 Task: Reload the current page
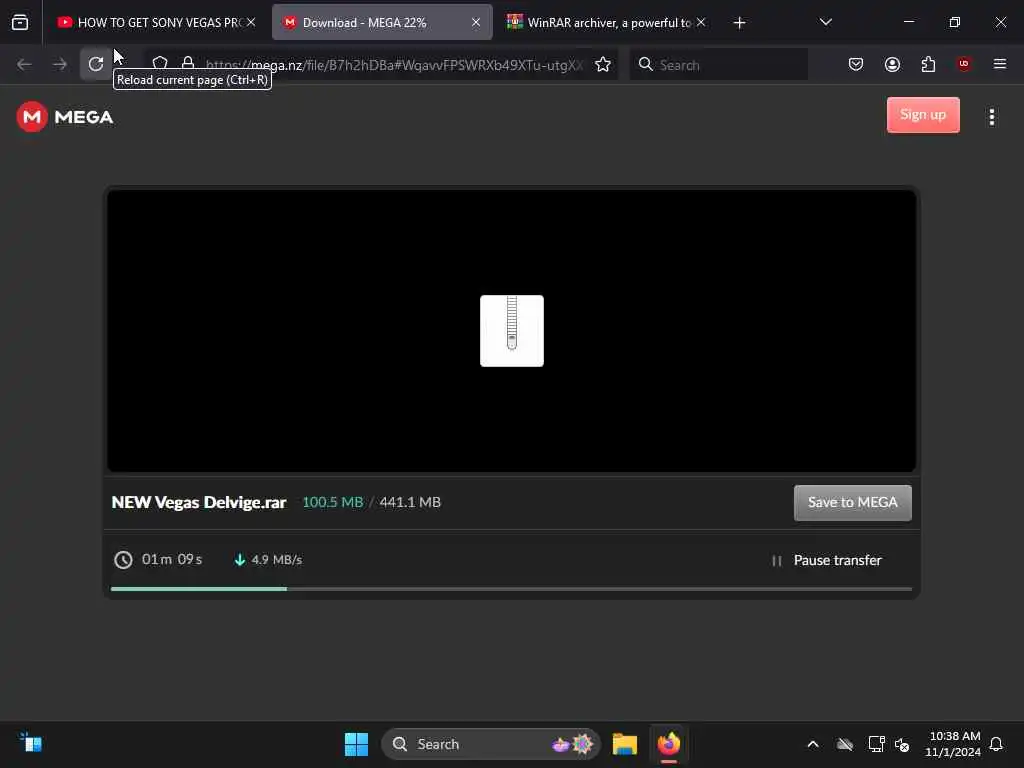point(96,64)
